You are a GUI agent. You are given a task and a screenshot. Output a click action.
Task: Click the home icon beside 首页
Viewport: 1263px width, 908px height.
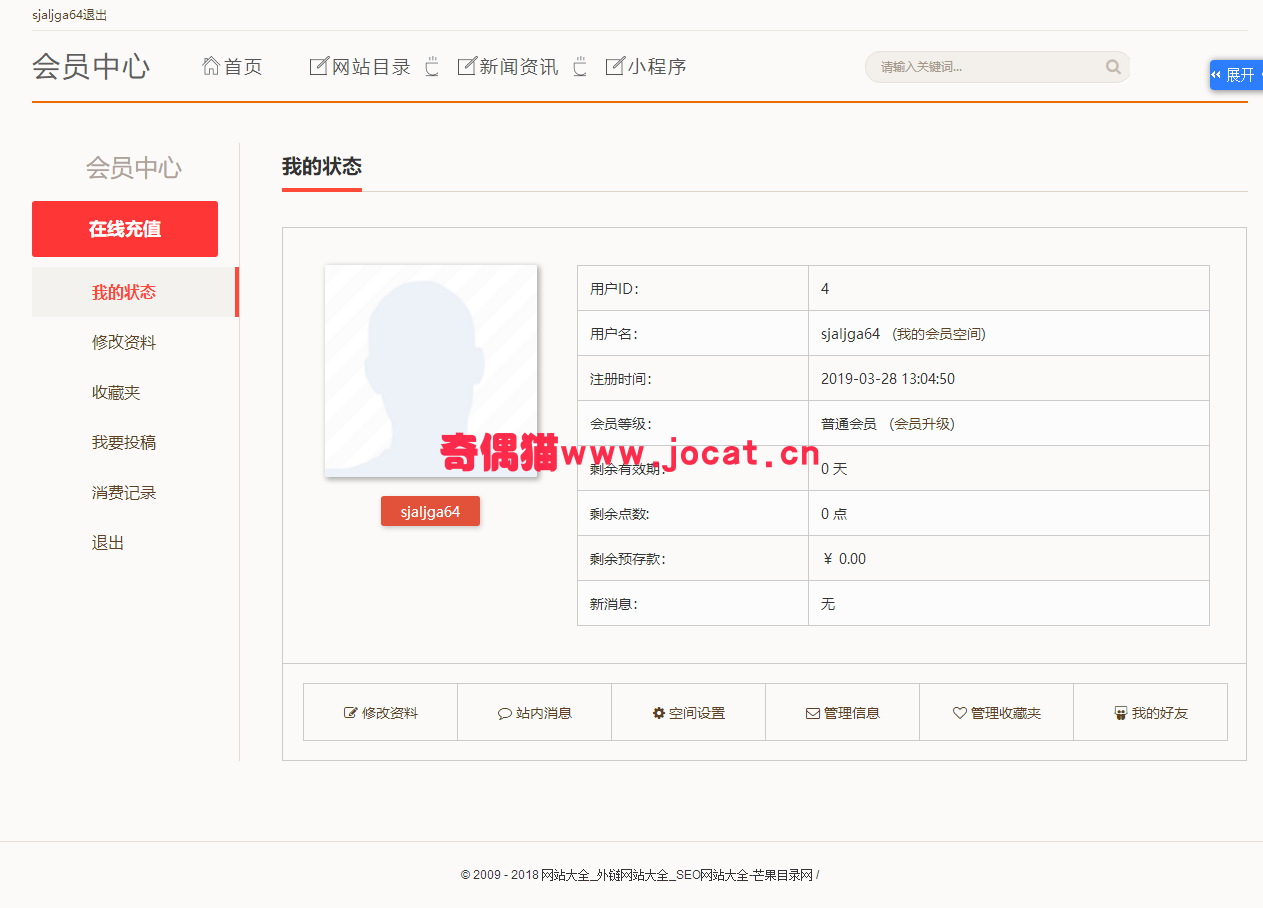[x=211, y=66]
